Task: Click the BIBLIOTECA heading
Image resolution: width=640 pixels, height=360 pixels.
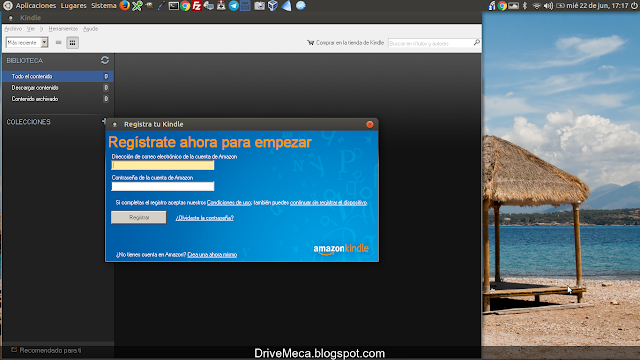Action: (x=24, y=61)
